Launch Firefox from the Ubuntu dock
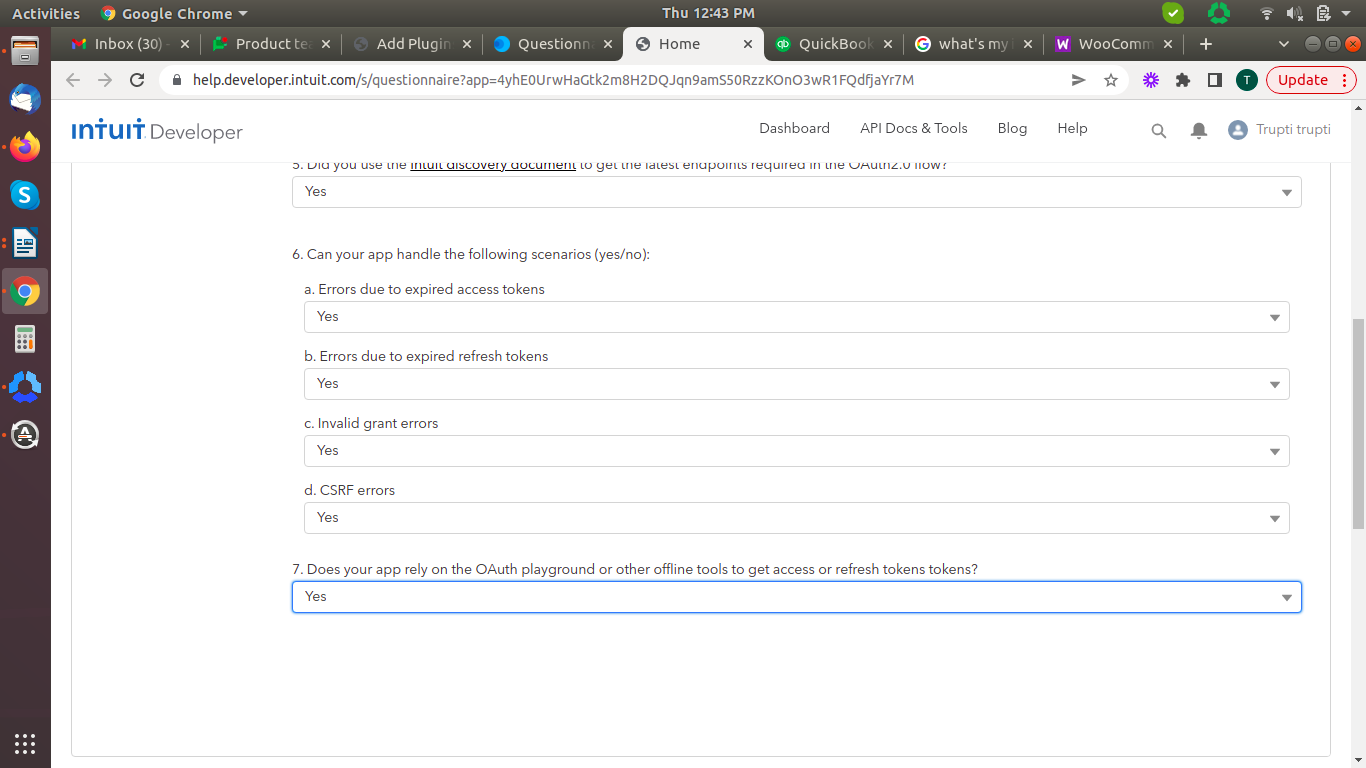The height and width of the screenshot is (768, 1366). point(25,147)
